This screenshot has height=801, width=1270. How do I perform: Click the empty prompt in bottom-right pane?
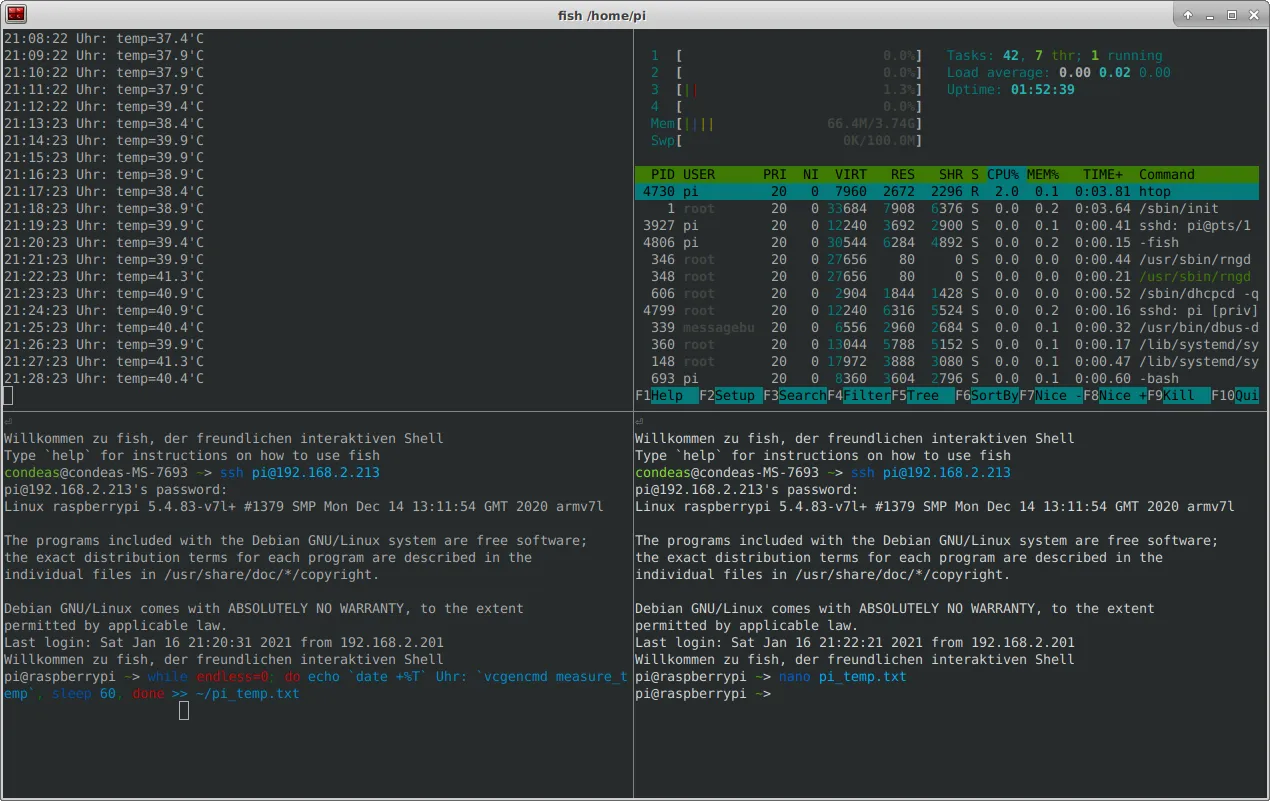(703, 694)
